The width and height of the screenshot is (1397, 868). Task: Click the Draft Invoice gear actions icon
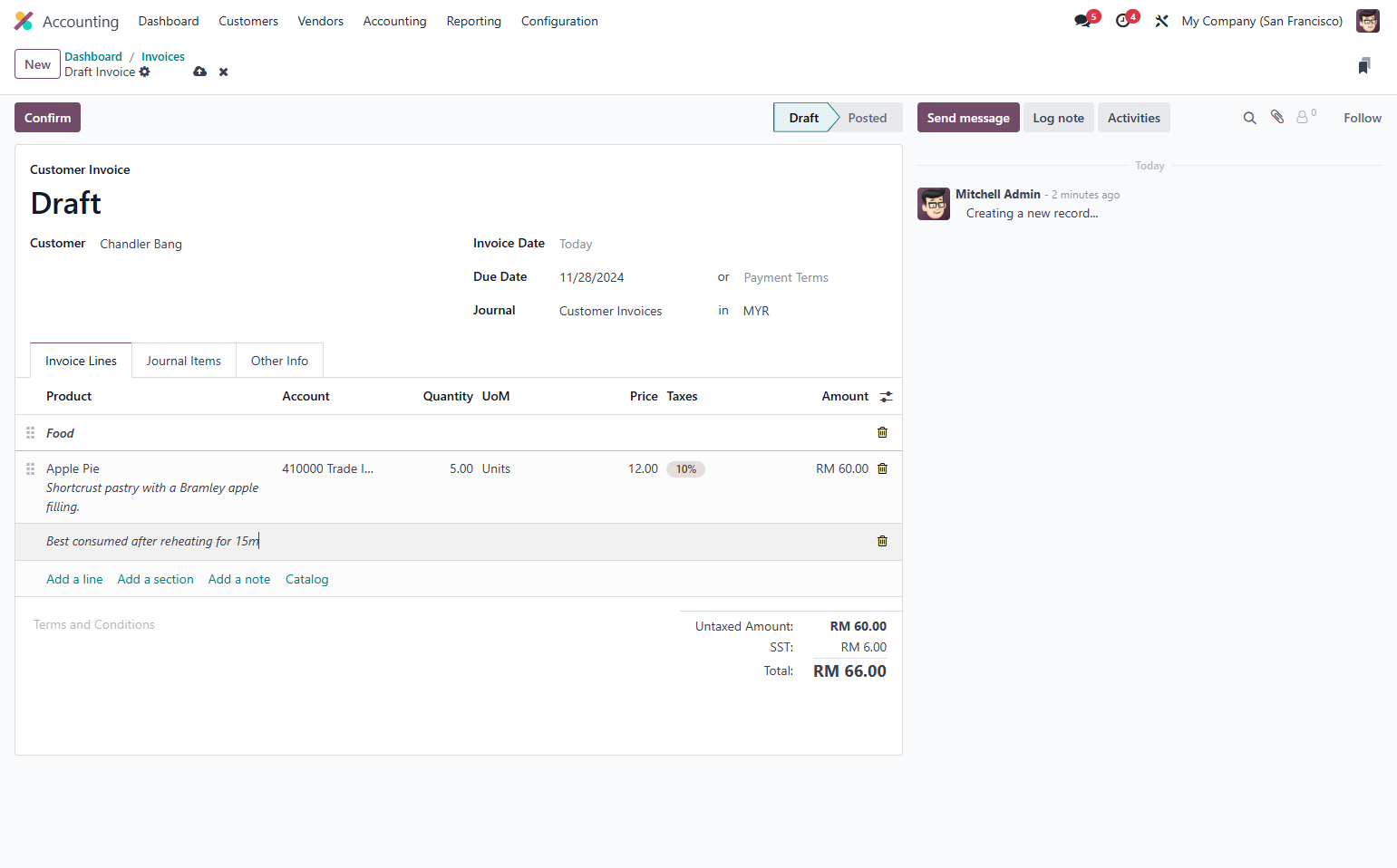[x=145, y=72]
